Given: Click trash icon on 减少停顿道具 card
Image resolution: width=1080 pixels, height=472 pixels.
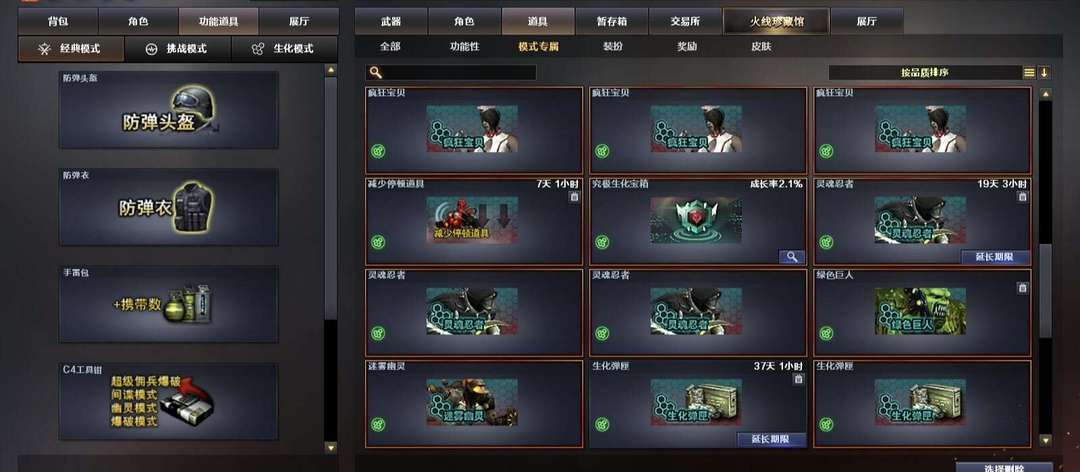Looking at the screenshot, I should (x=574, y=197).
